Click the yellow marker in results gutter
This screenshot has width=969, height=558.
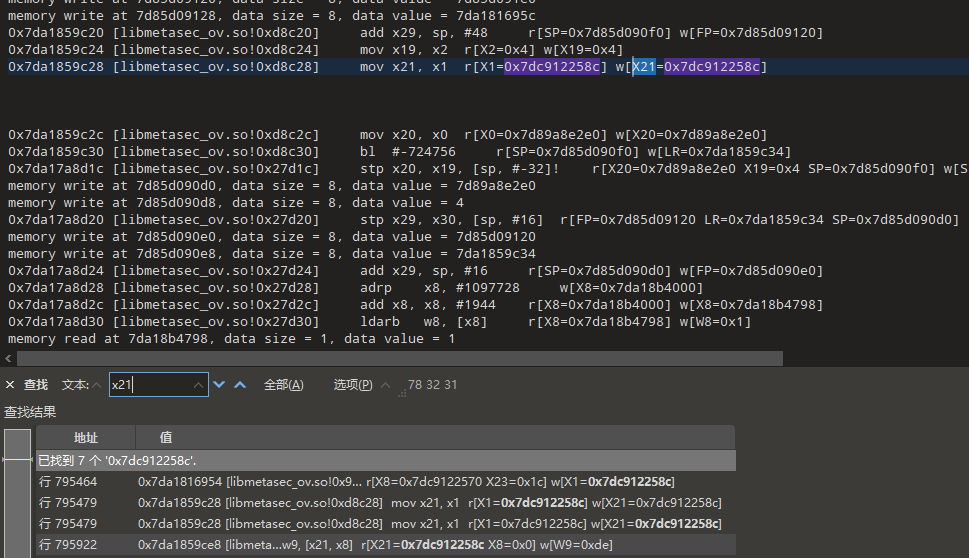tap(17, 459)
